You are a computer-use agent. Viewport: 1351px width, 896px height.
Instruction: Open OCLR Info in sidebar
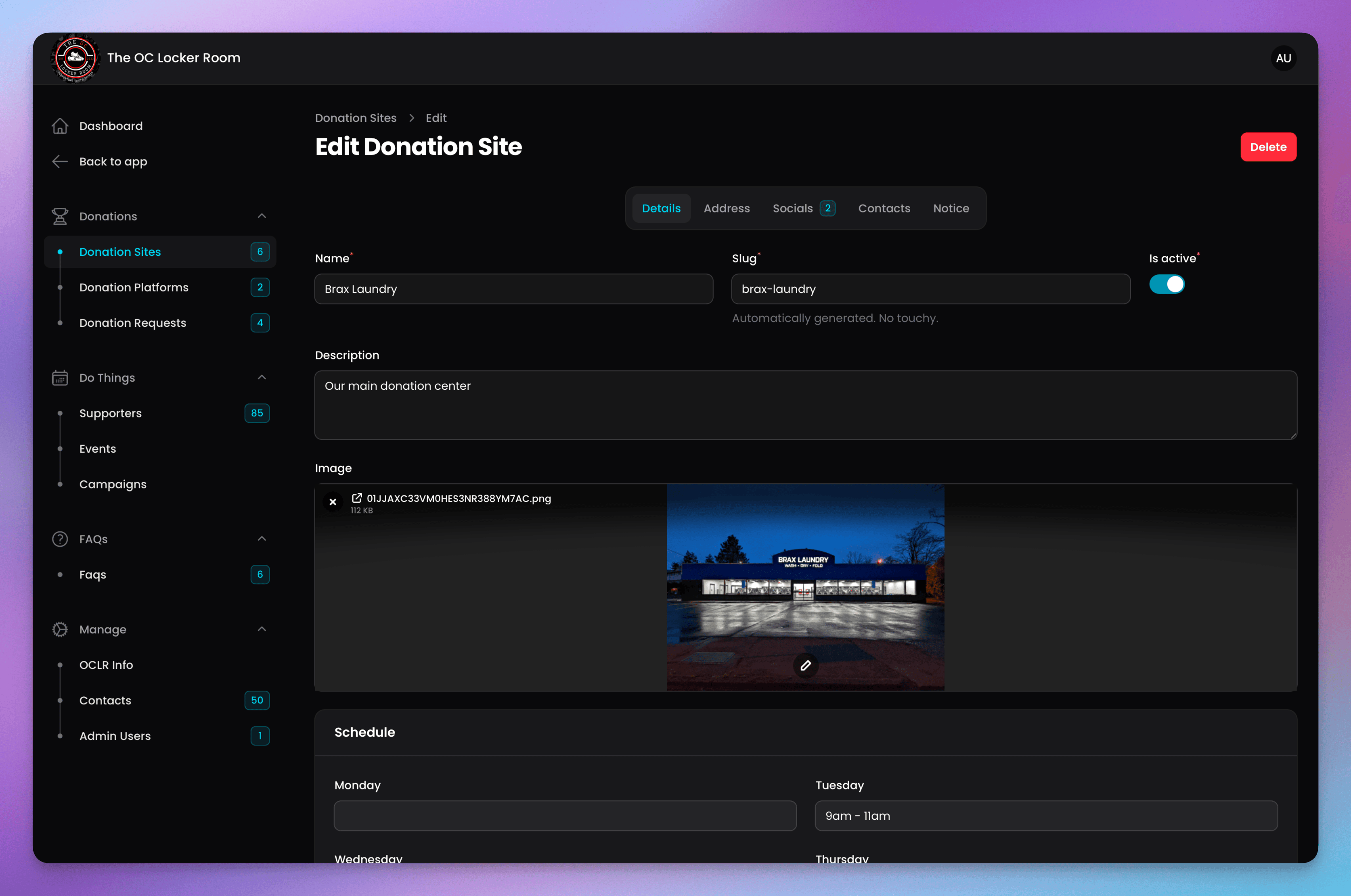point(160,664)
